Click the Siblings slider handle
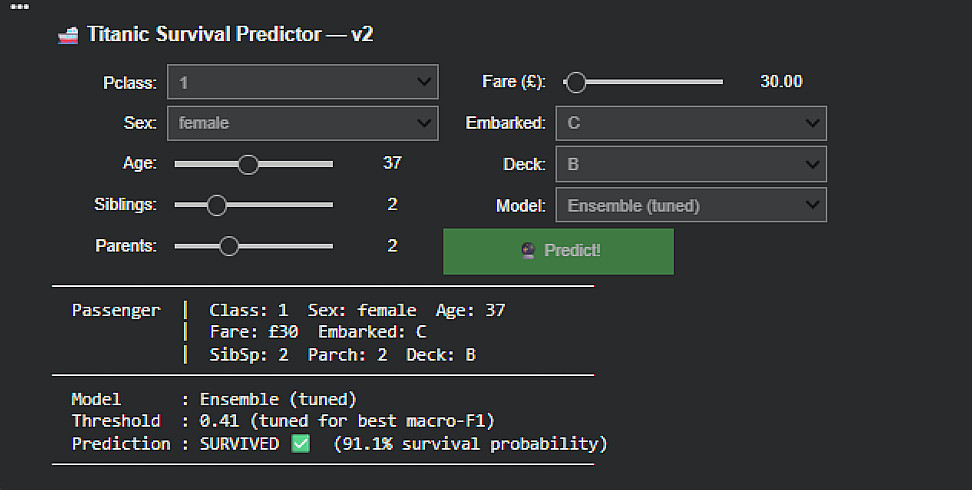The image size is (972, 490). click(216, 205)
